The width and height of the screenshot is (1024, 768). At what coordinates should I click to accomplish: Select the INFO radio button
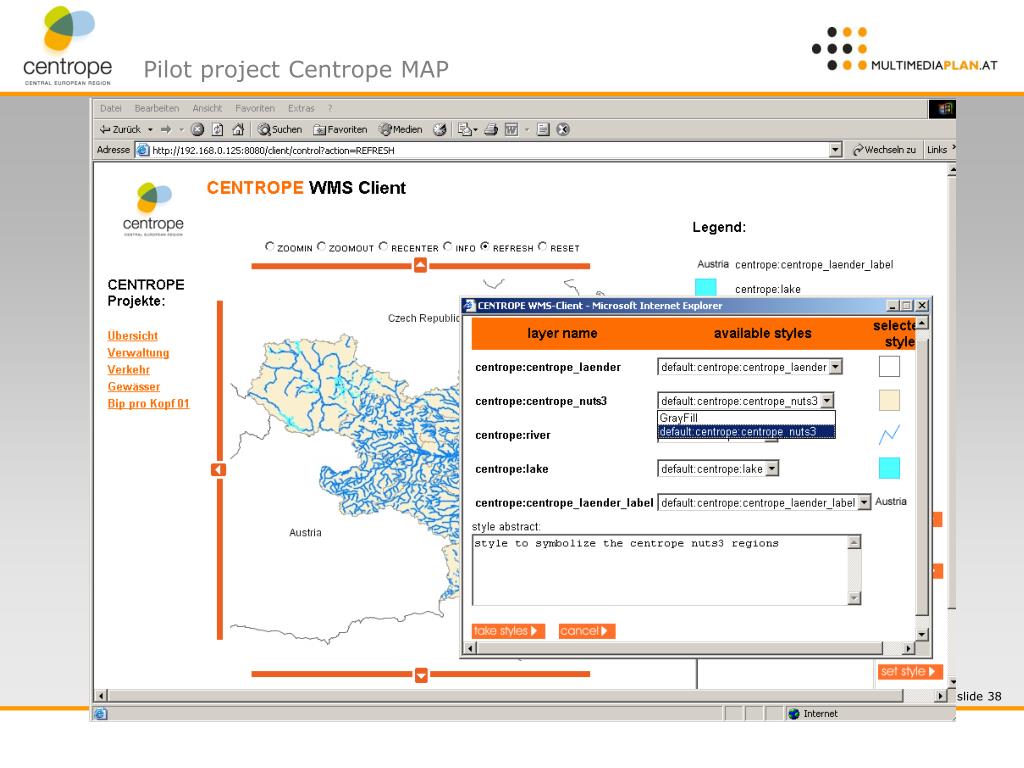447,246
